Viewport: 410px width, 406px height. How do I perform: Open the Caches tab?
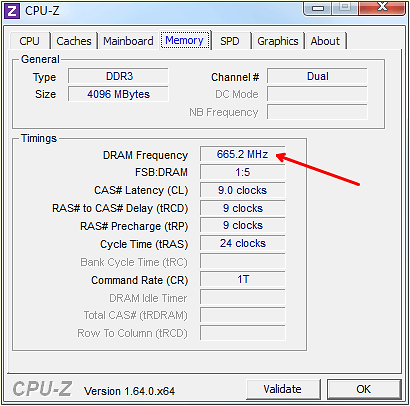(74, 41)
